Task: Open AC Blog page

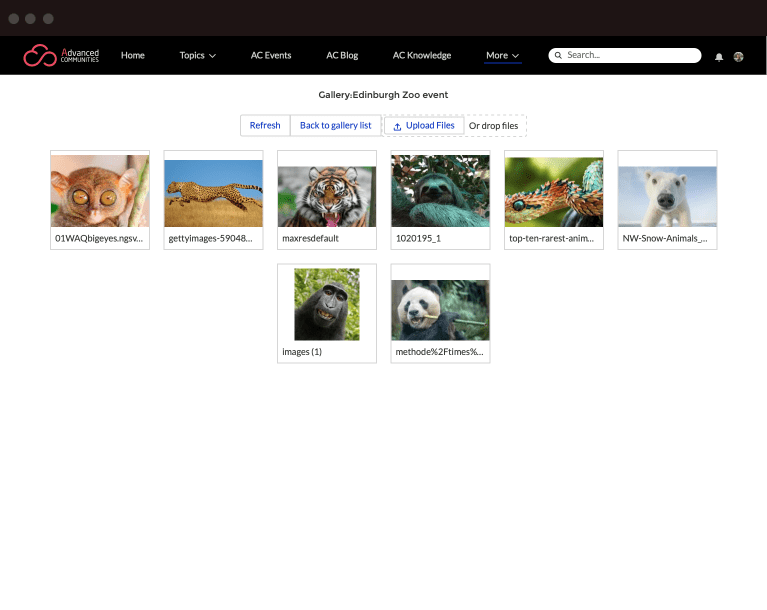Action: (x=342, y=55)
